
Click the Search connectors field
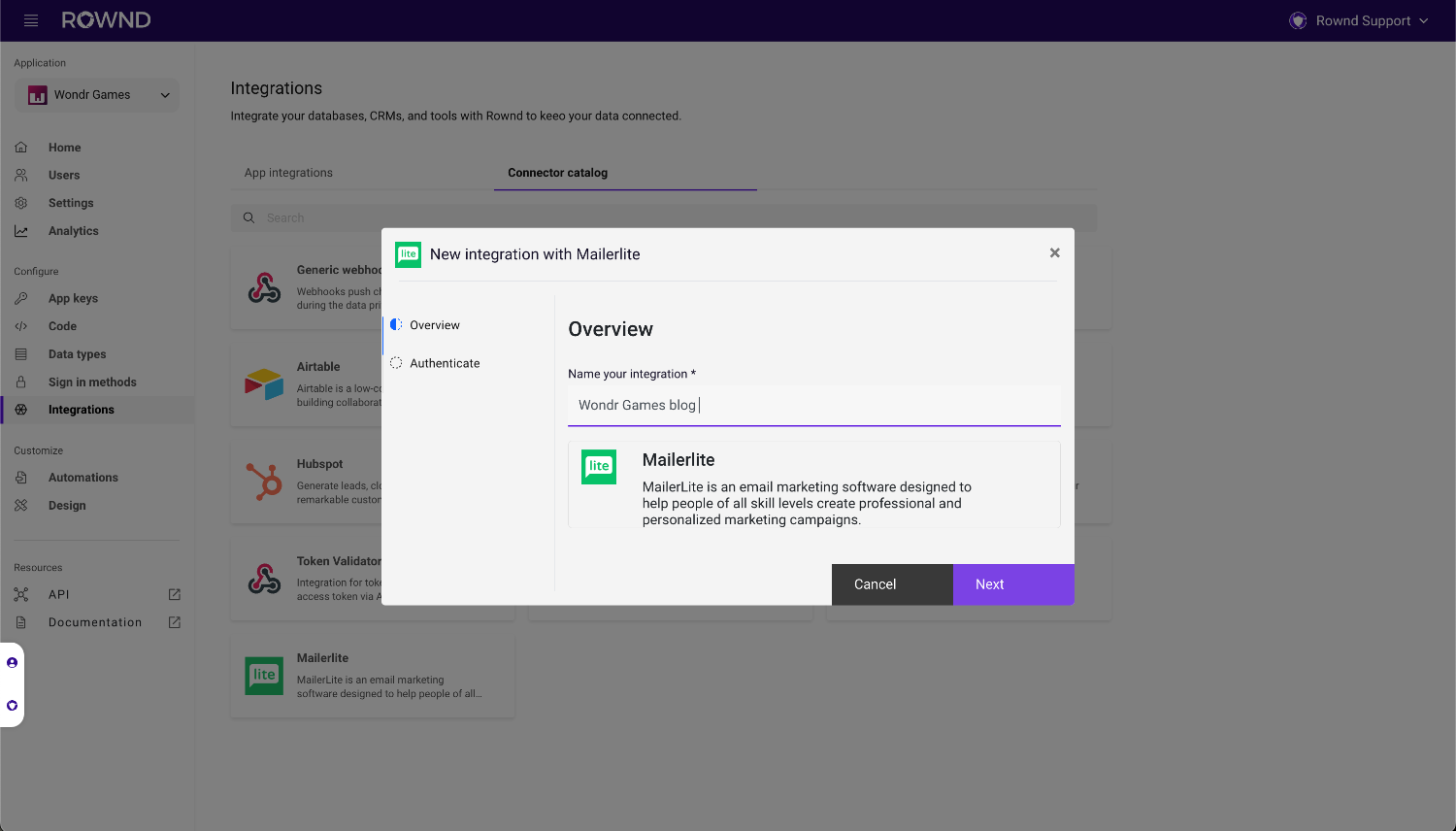coord(664,217)
